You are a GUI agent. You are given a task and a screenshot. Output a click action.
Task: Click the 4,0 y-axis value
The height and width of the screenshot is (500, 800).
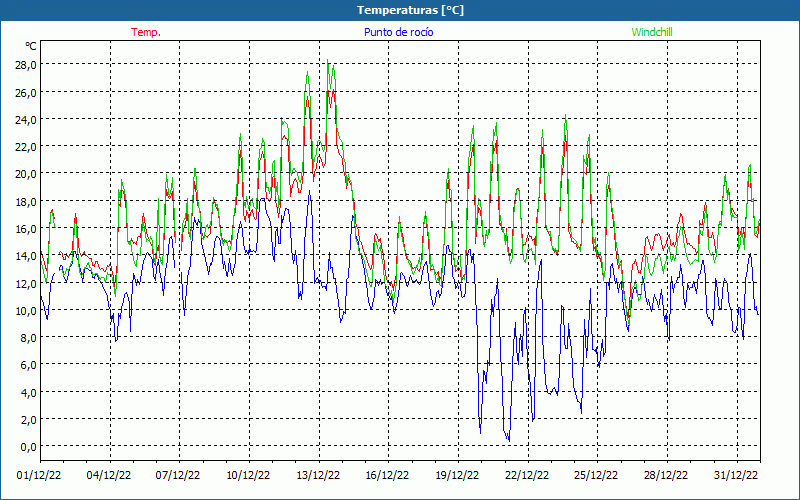[29, 392]
